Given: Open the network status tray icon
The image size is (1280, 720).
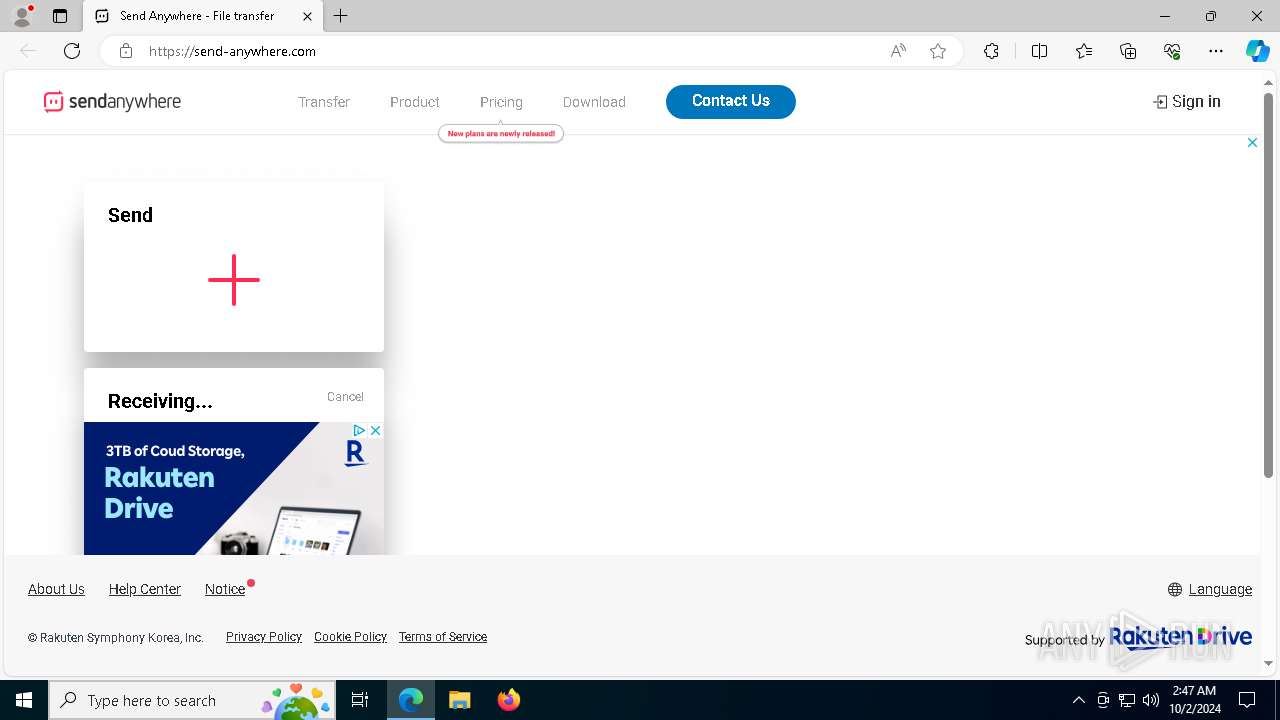Looking at the screenshot, I should click(1127, 700).
